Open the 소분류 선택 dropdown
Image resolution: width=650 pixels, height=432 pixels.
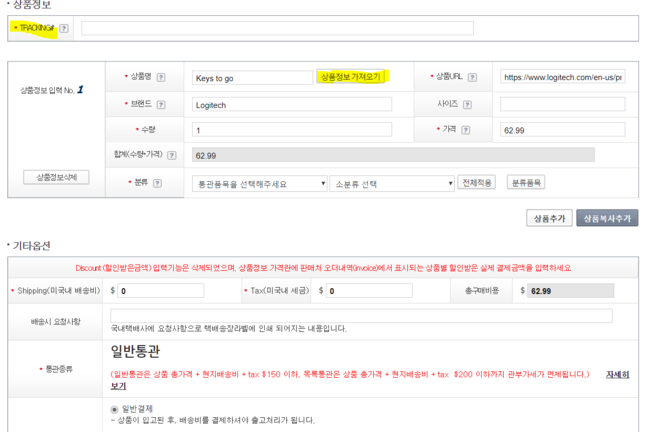pos(392,184)
